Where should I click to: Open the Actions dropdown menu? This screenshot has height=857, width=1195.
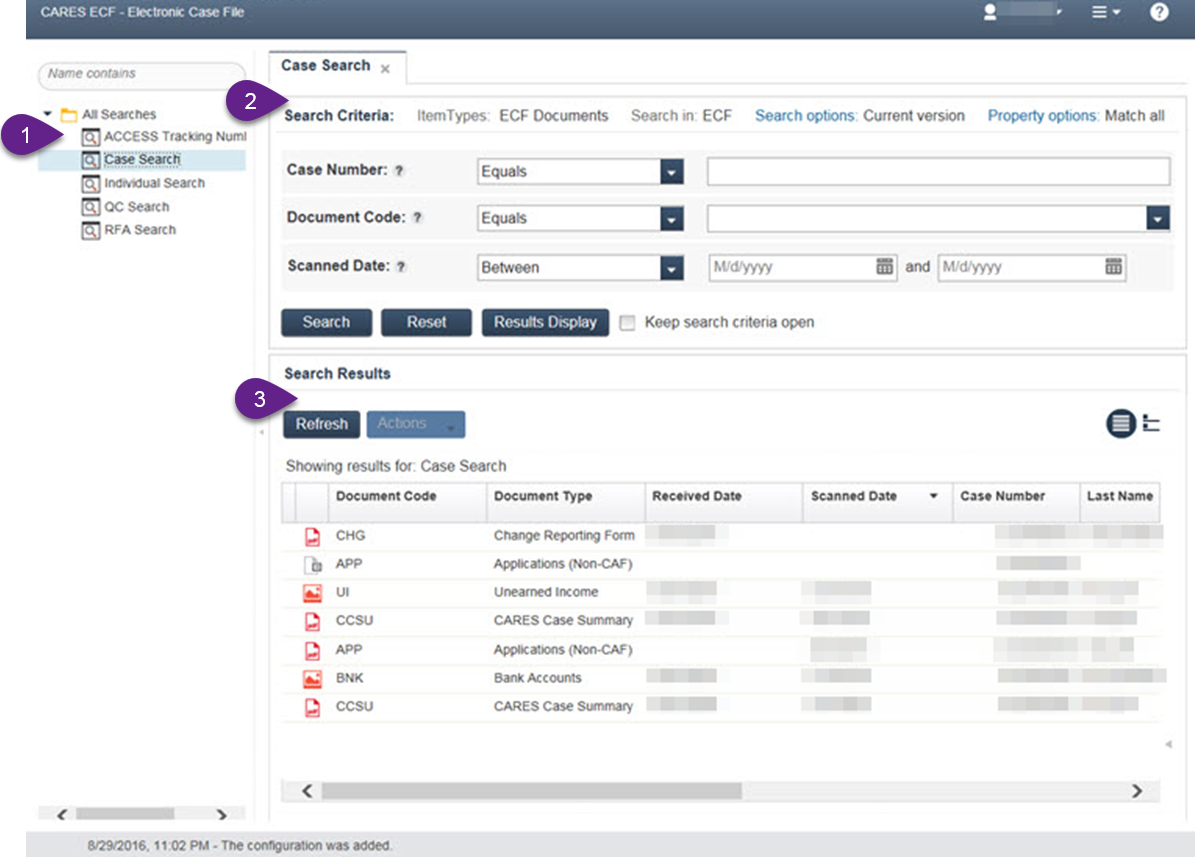coord(415,424)
